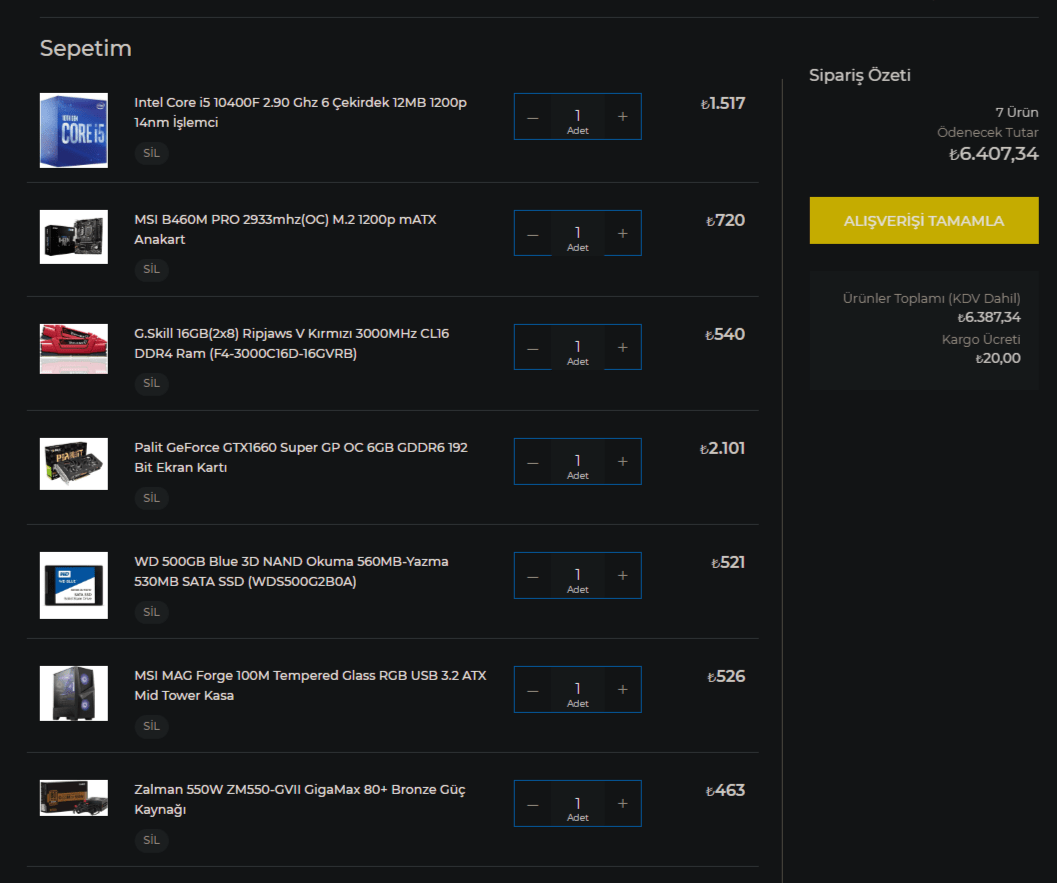This screenshot has height=883, width=1057.
Task: Remove G.Skill RAM with SİL button
Action: pyautogui.click(x=152, y=383)
